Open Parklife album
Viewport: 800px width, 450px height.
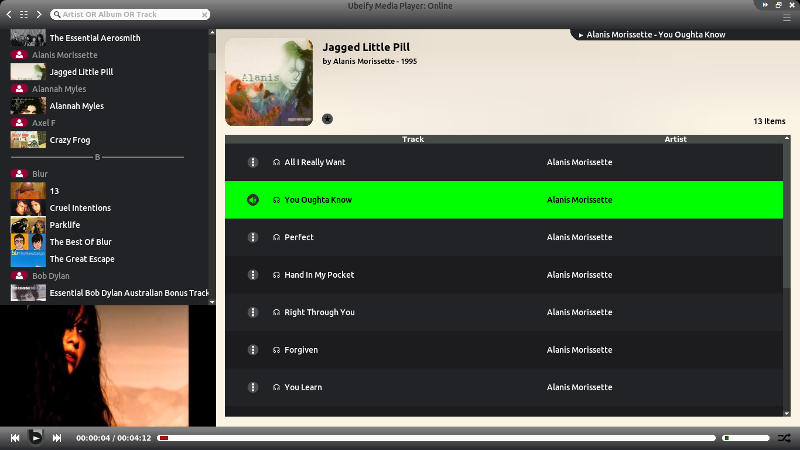65,225
